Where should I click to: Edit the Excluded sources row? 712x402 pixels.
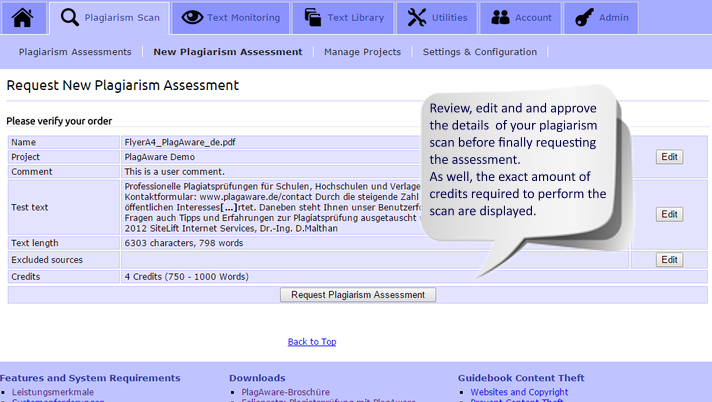click(669, 260)
